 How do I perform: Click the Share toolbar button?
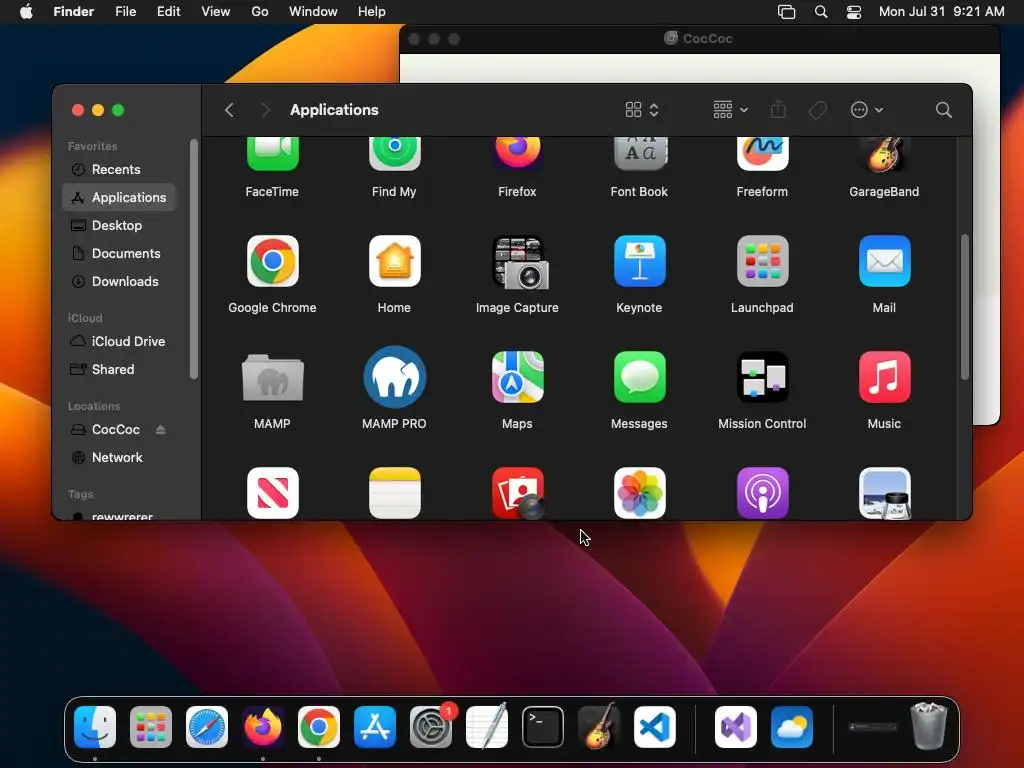778,110
